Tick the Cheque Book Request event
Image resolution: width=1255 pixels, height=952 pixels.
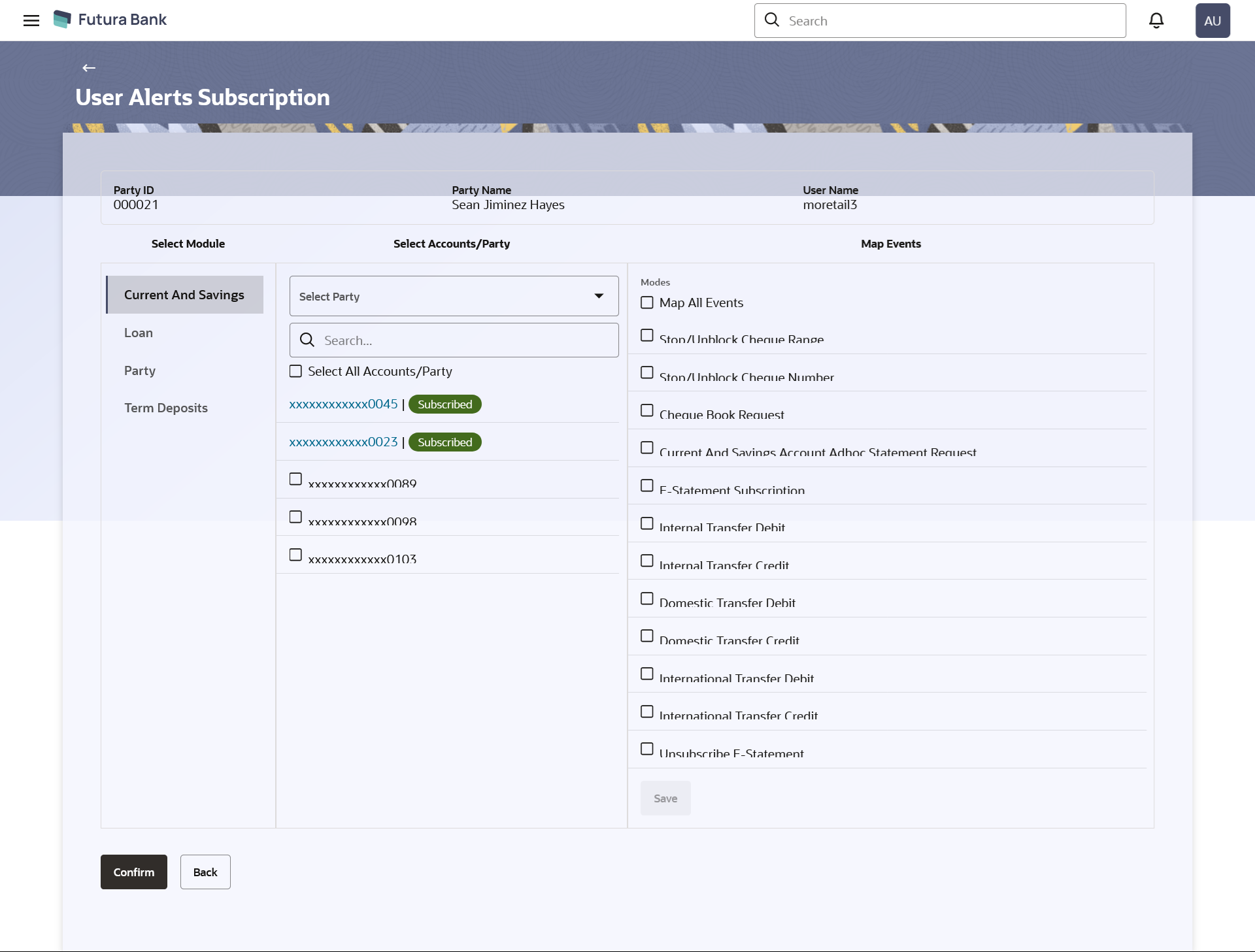[647, 410]
